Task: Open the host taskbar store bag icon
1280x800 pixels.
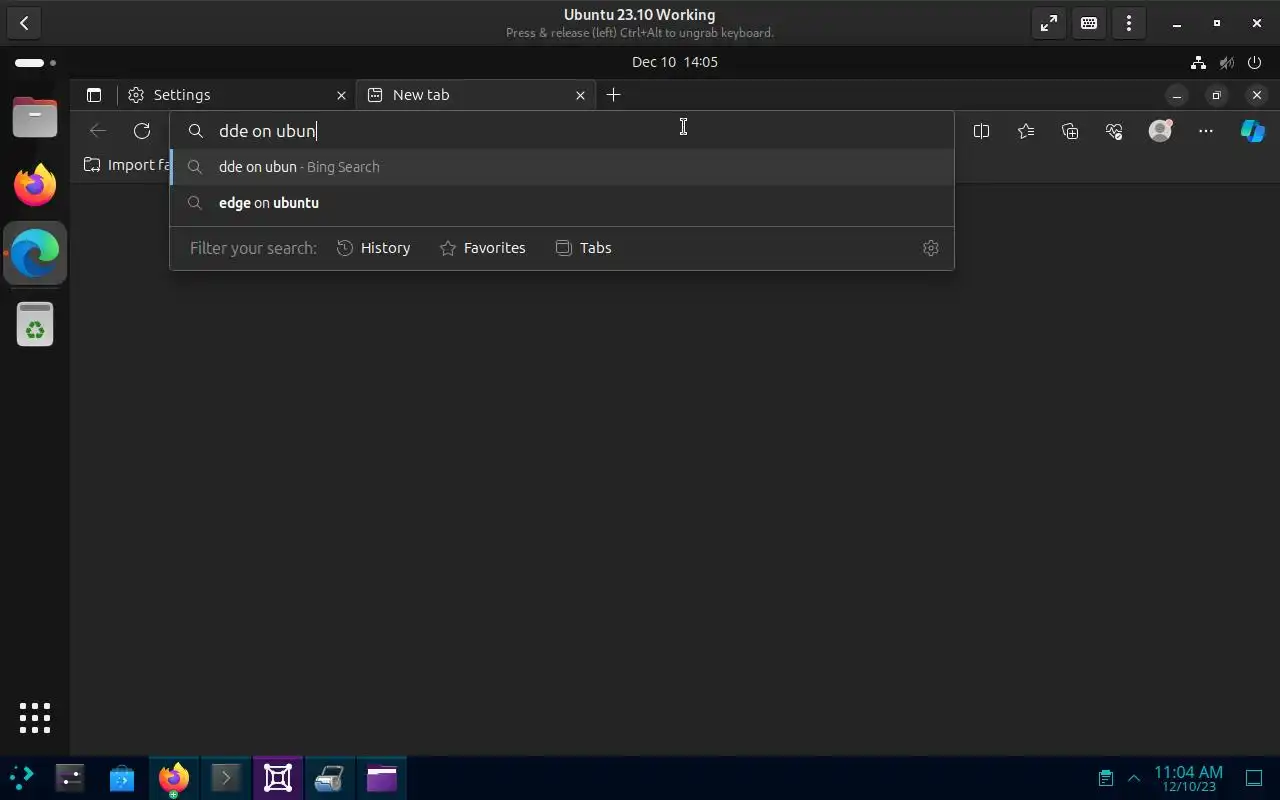Action: coord(122,778)
